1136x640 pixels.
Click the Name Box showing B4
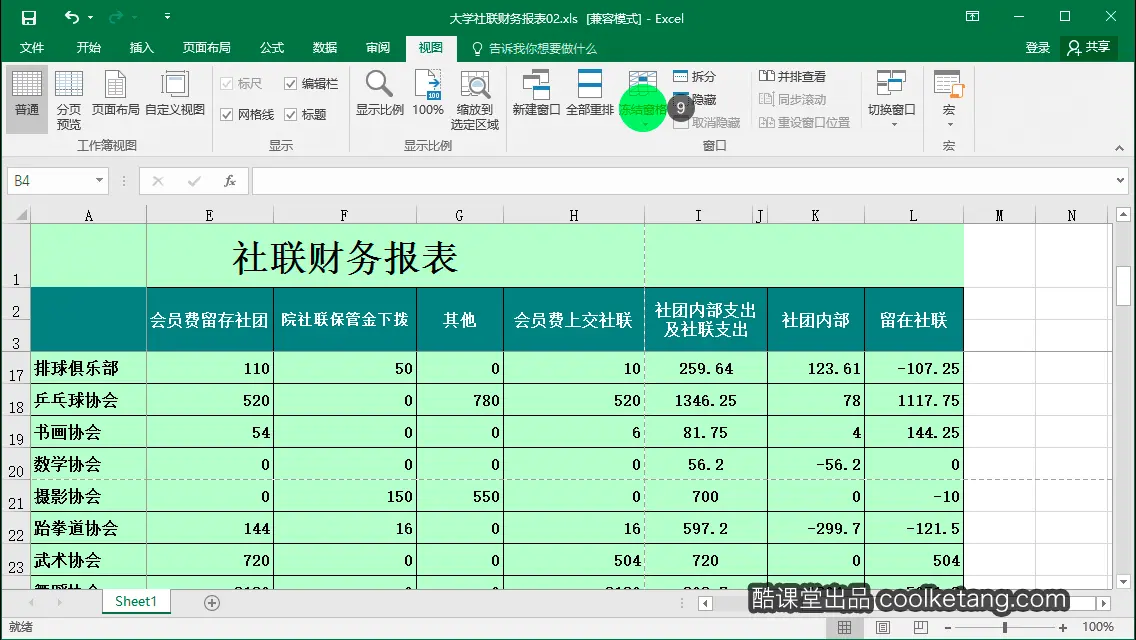pyautogui.click(x=49, y=180)
